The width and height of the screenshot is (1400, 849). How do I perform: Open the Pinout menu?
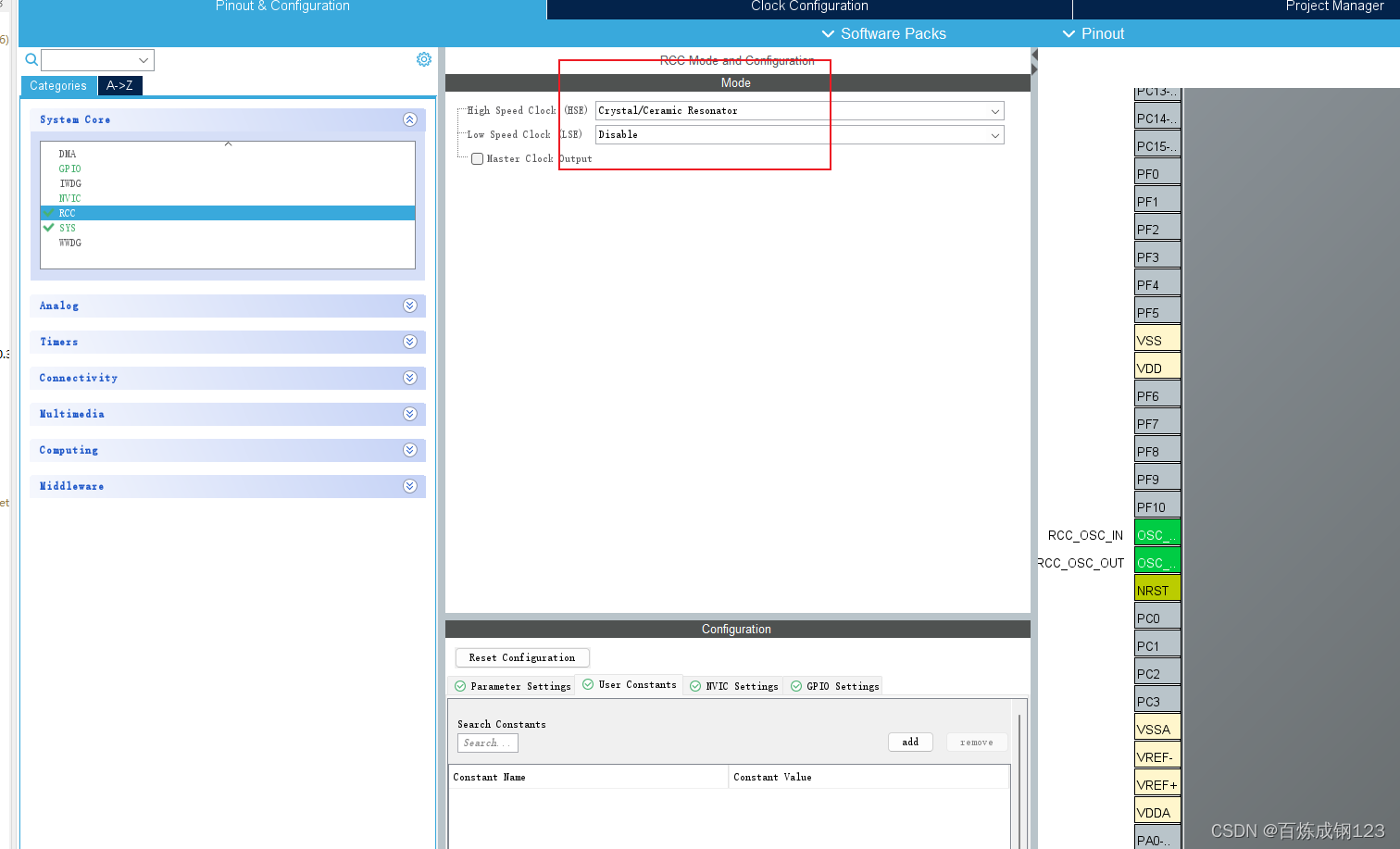tap(1094, 33)
